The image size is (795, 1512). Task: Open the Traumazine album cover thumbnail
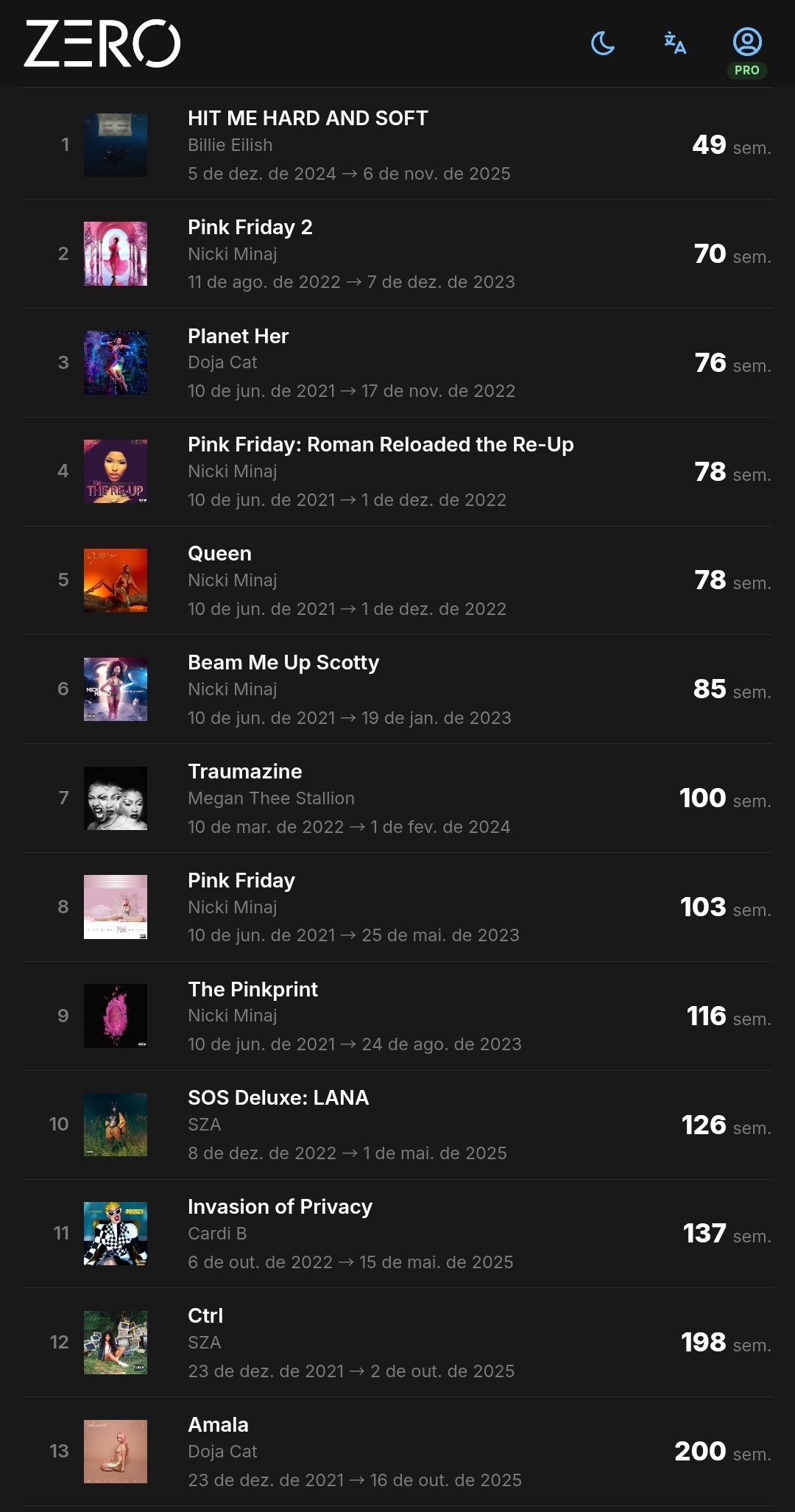(116, 798)
